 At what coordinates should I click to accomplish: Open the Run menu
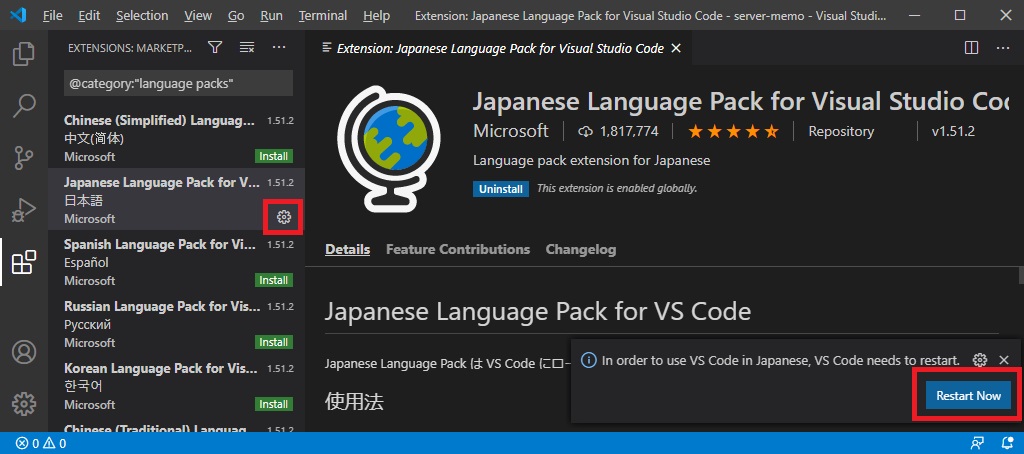pos(271,15)
